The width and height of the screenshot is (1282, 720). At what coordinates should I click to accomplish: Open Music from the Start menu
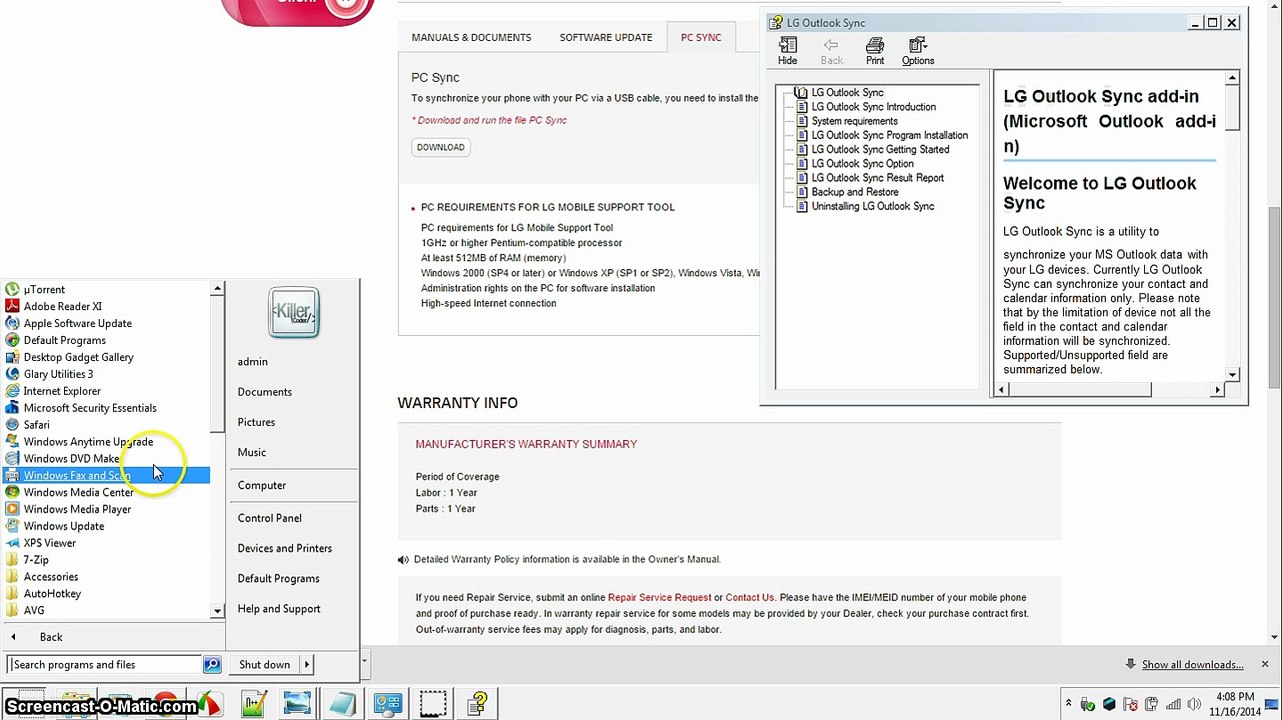[x=252, y=452]
